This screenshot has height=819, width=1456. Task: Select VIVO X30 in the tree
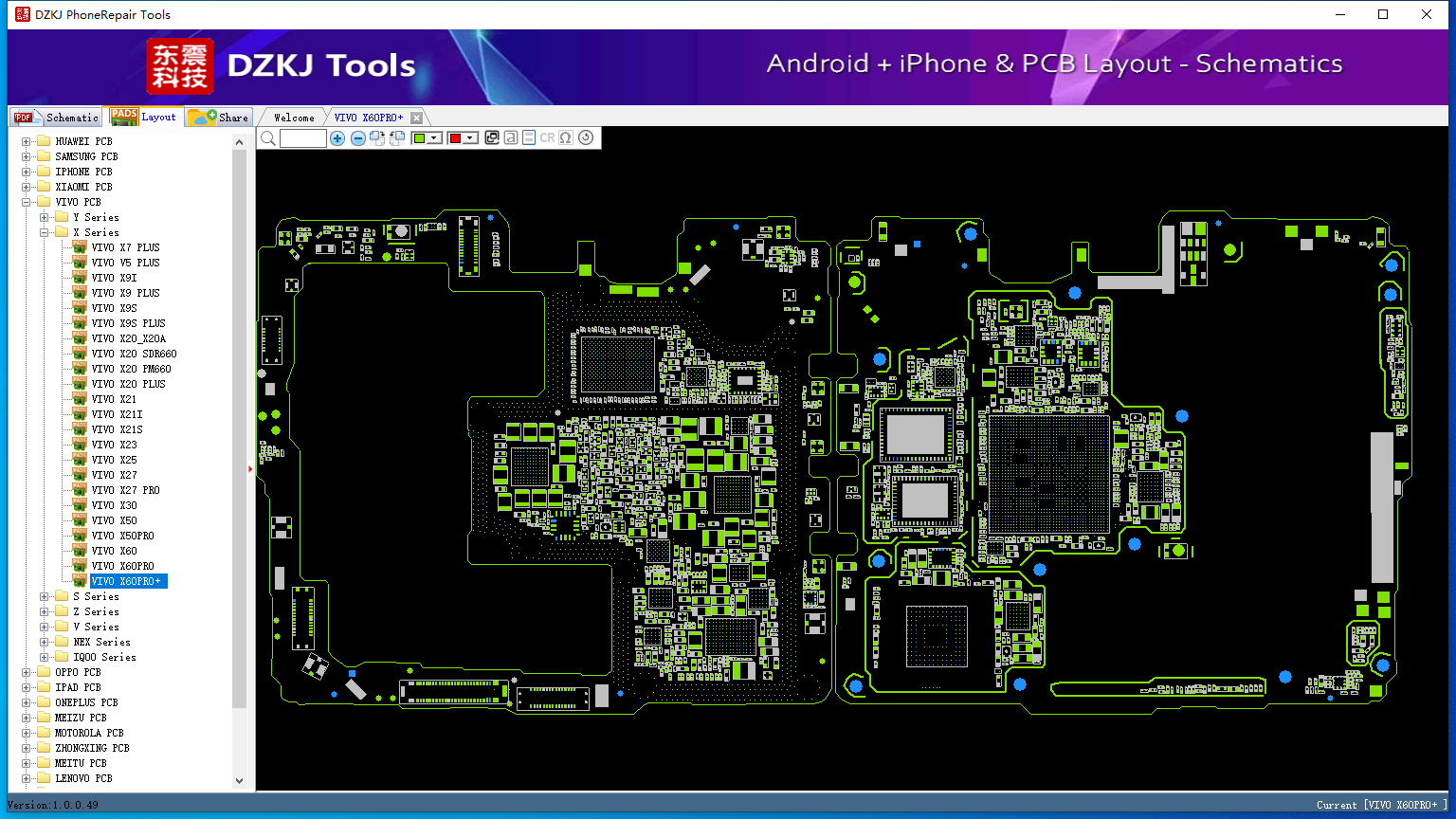click(115, 505)
